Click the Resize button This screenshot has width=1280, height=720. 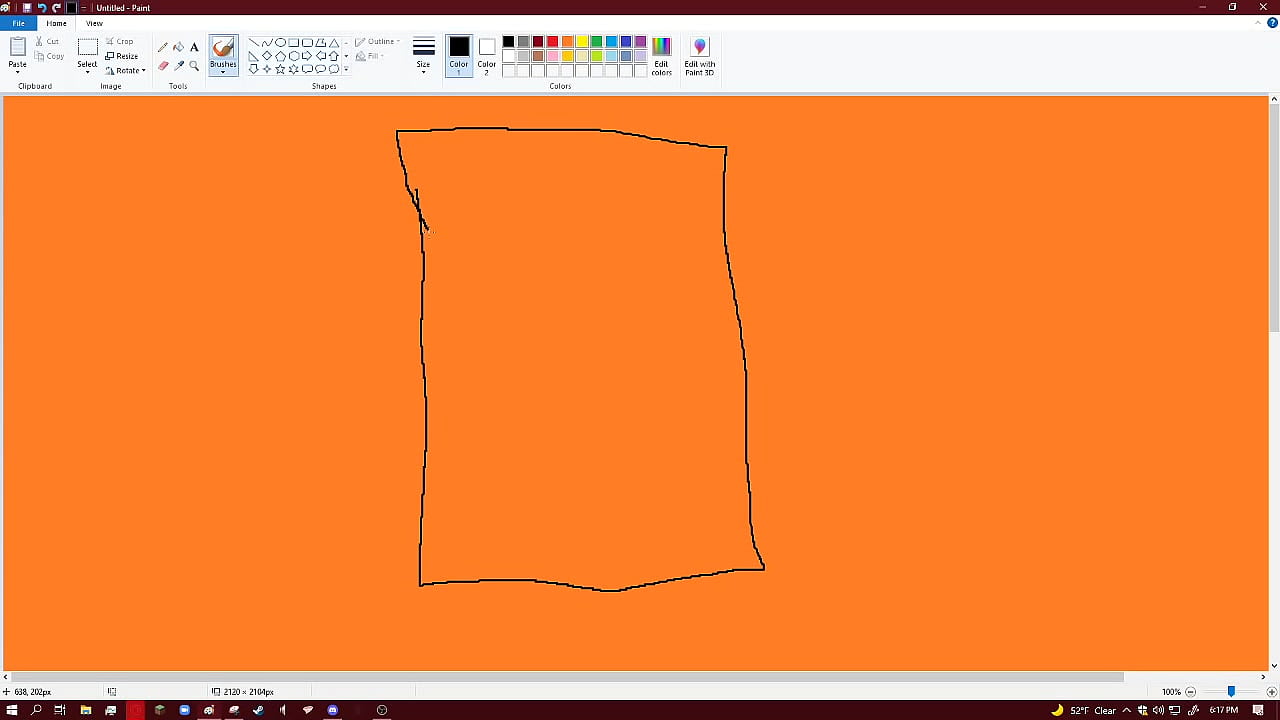122,56
